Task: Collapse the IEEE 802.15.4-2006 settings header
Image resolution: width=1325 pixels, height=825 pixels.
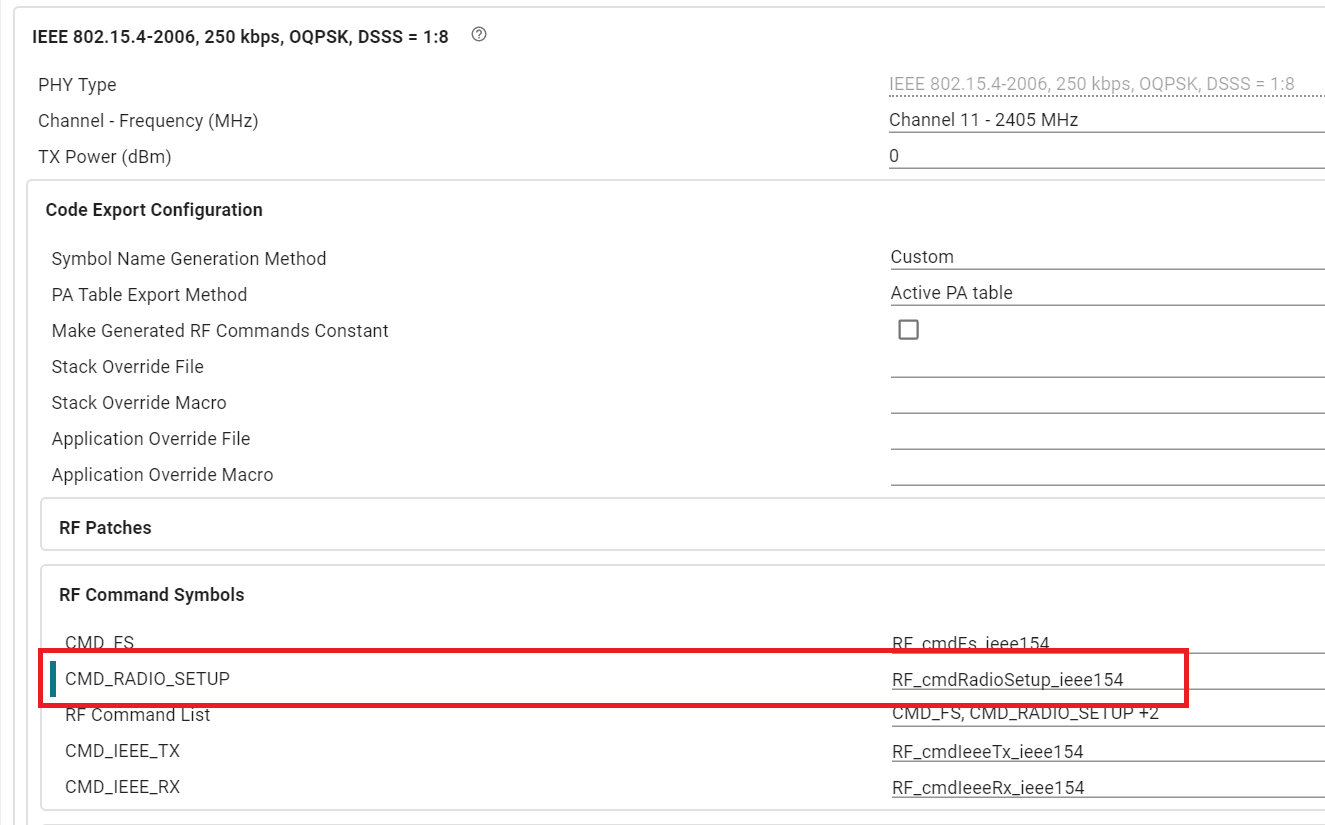Action: (240, 37)
